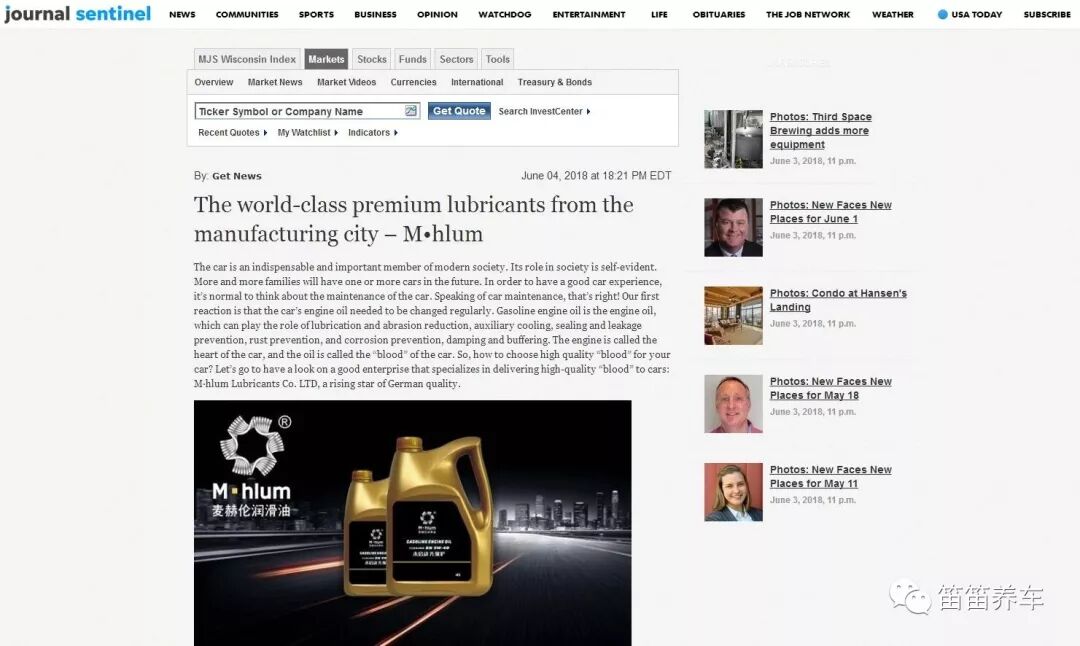
Task: Open the Overview sub-tab
Action: click(x=214, y=82)
